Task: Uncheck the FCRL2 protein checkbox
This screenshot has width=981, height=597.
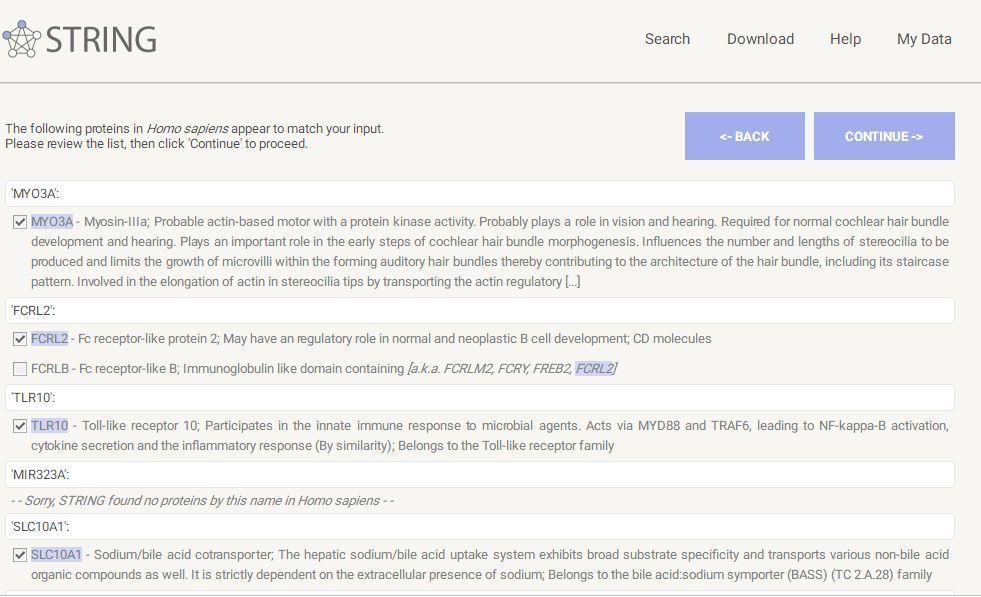Action: click(20, 339)
